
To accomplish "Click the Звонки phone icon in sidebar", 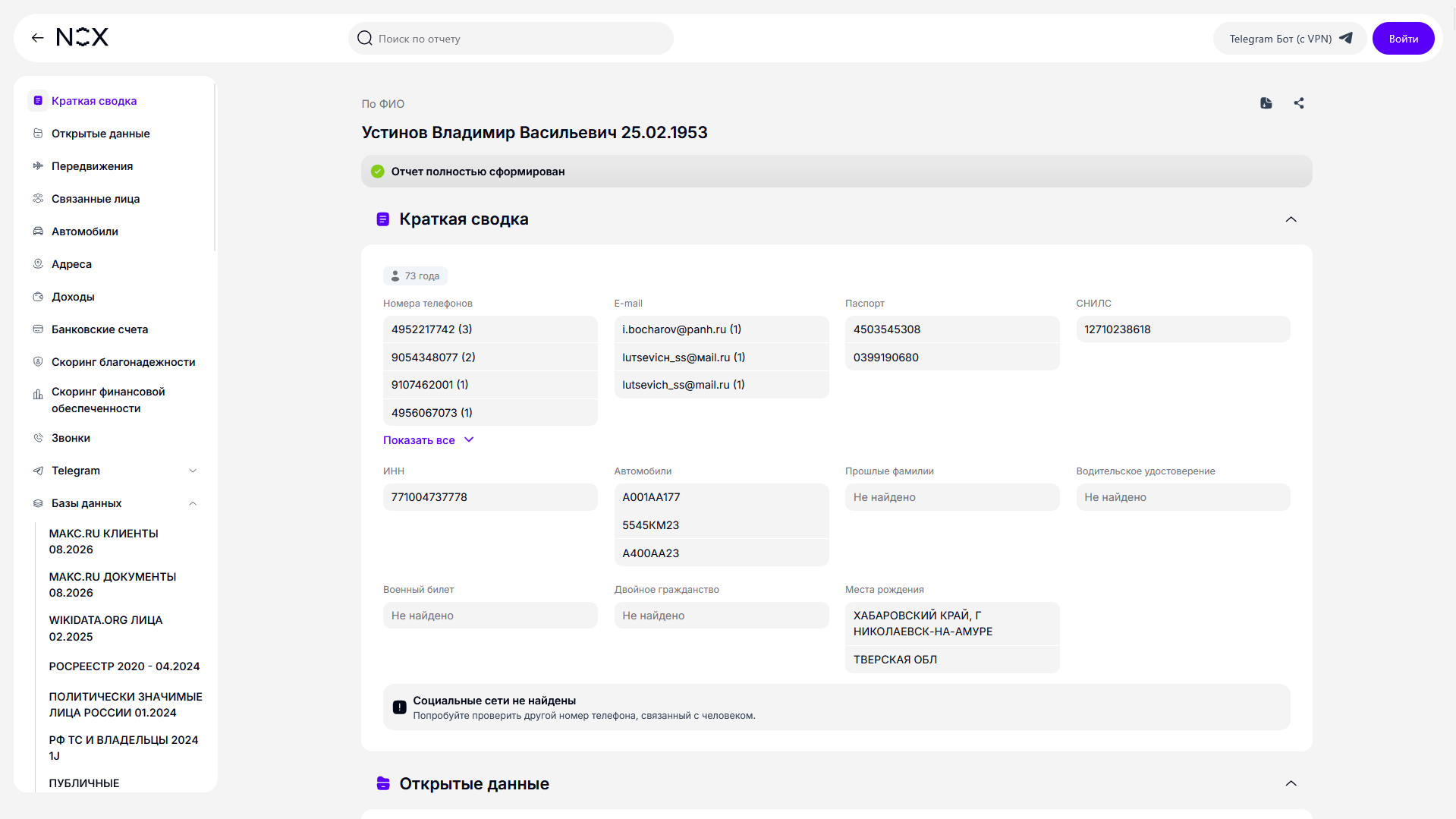I will [38, 438].
